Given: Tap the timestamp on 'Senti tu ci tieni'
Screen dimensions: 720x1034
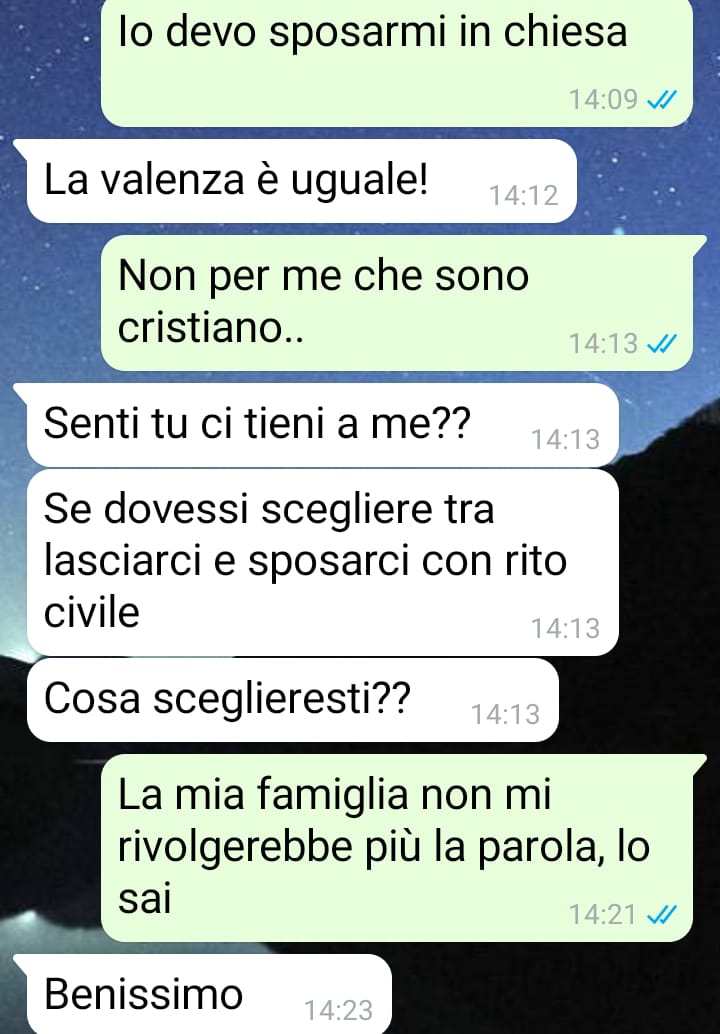Looking at the screenshot, I should click(566, 440).
